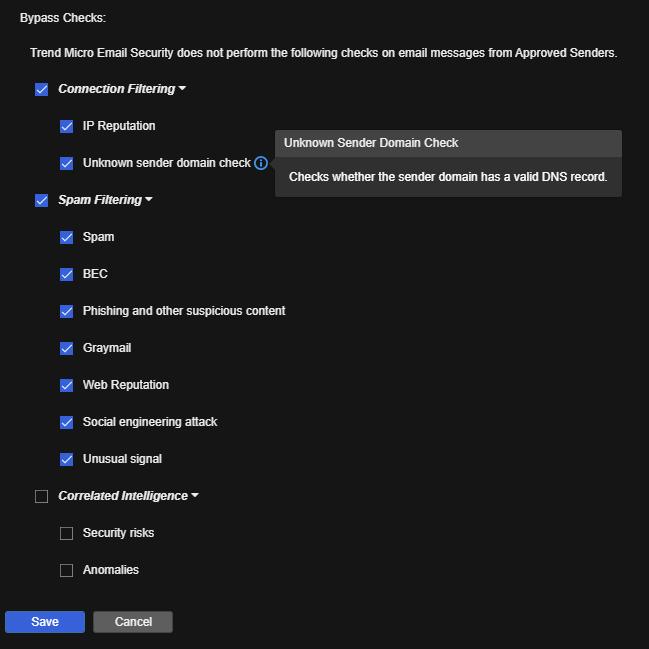The image size is (649, 649).
Task: Collapse the Connection Filtering section arrow
Action: [182, 89]
